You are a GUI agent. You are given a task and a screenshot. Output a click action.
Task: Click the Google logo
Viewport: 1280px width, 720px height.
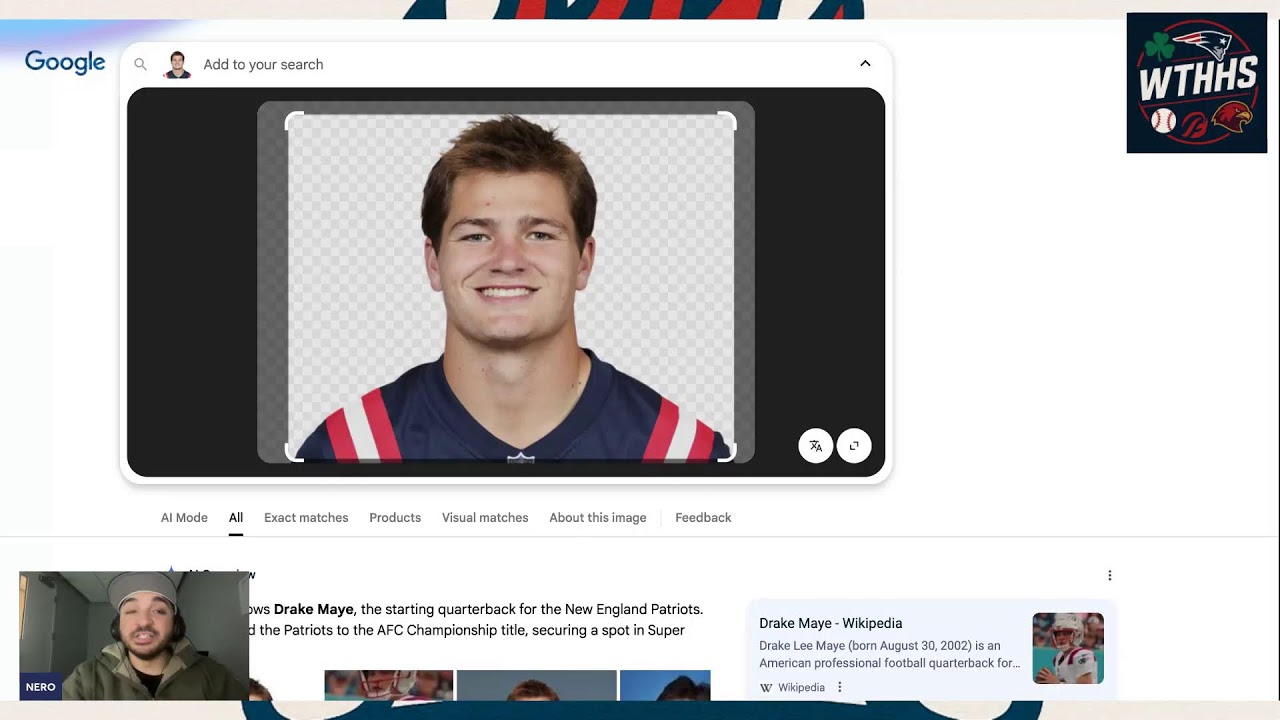[65, 63]
